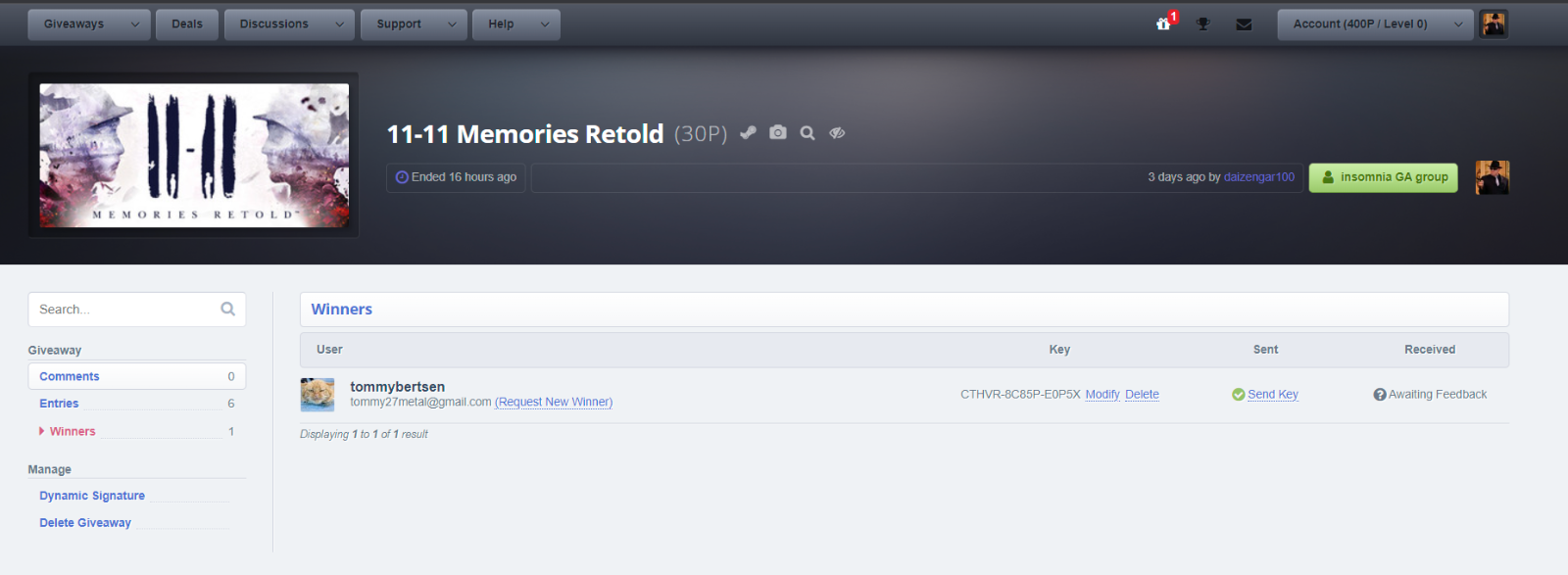This screenshot has height=575, width=1568.
Task: Click the (30P) points text by the title
Action: pos(701,134)
